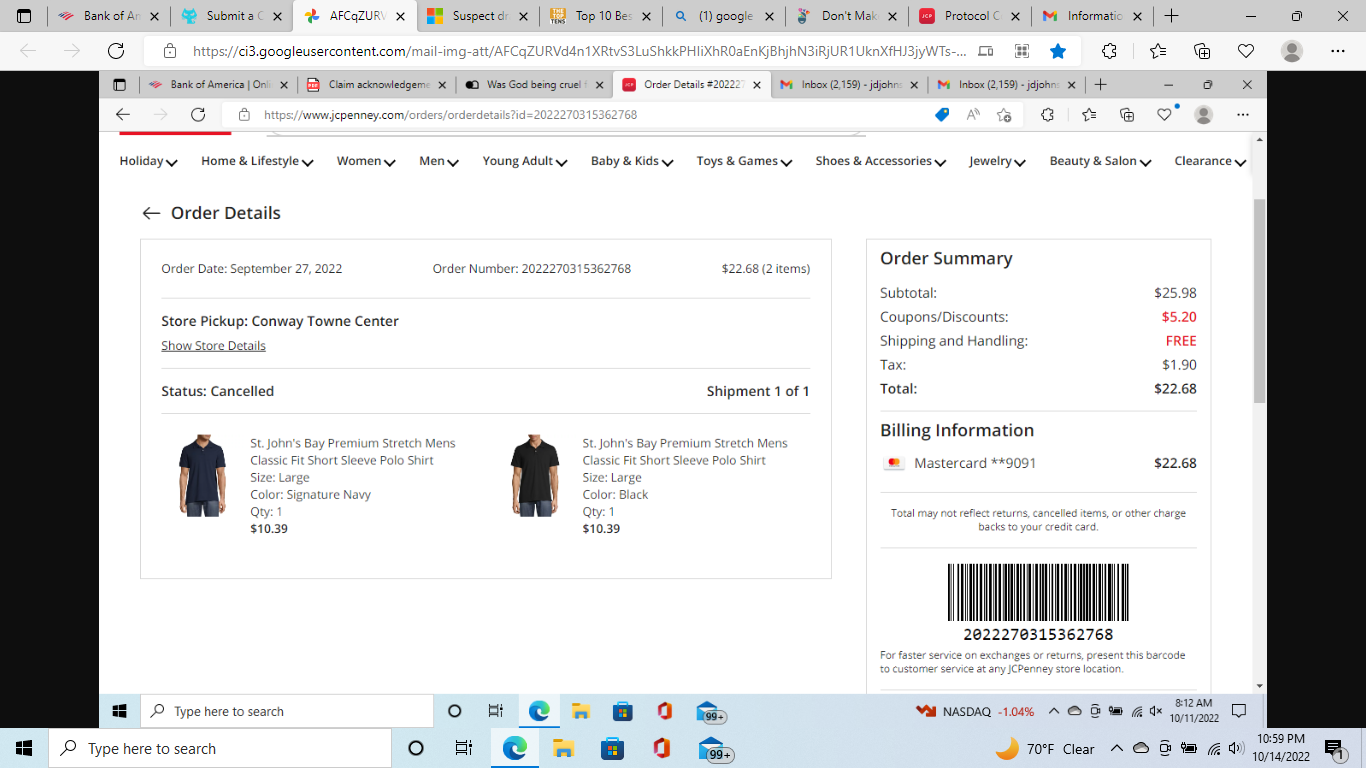1366x768 pixels.
Task: Click the shopping price-tag icon in address bar
Action: click(942, 117)
